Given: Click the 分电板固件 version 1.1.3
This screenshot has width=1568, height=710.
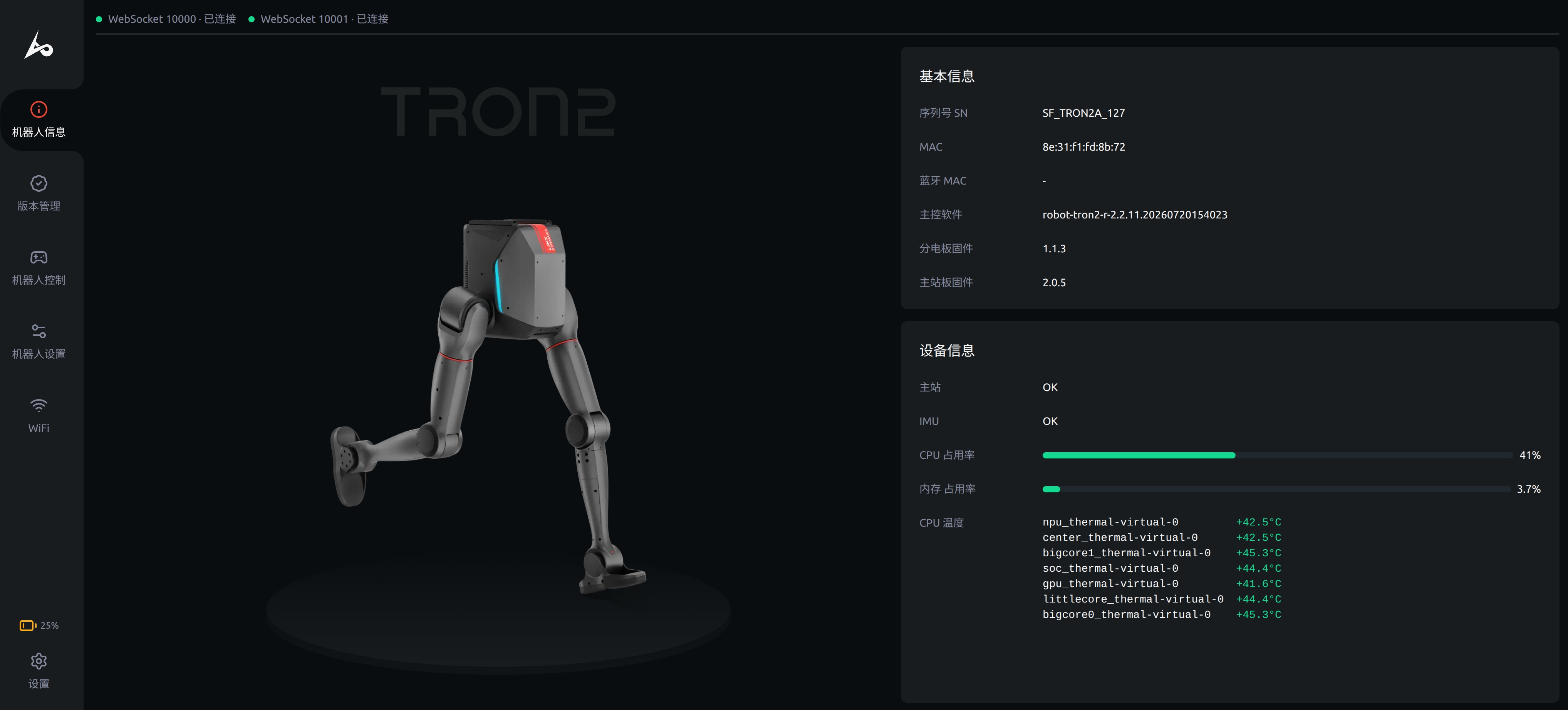Looking at the screenshot, I should pyautogui.click(x=1054, y=249).
